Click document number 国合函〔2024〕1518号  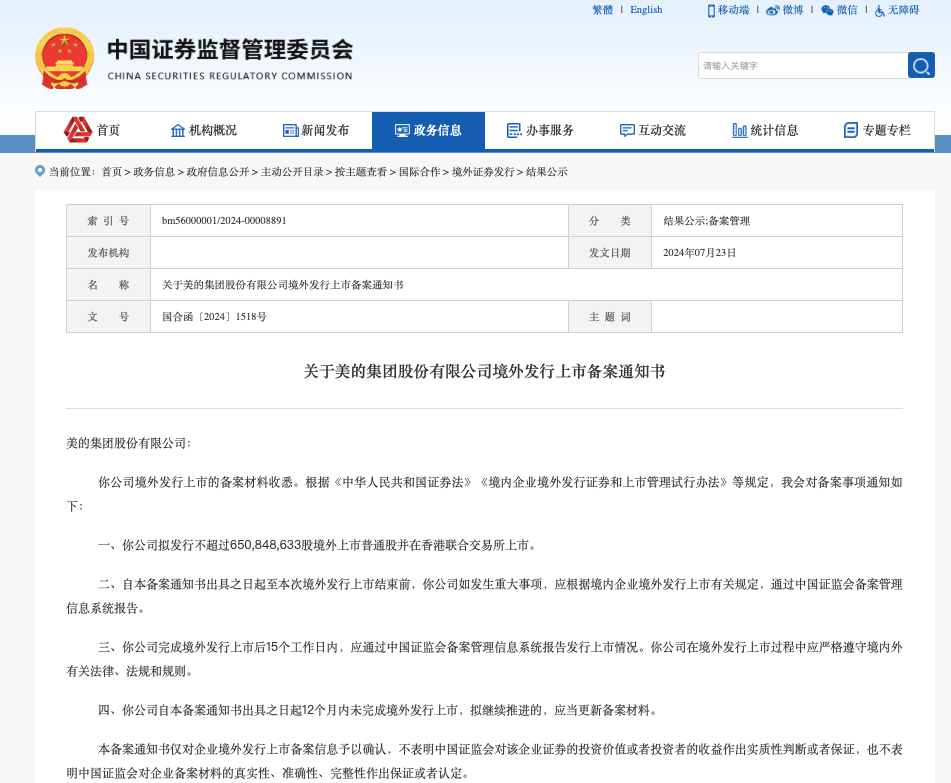[x=214, y=317]
